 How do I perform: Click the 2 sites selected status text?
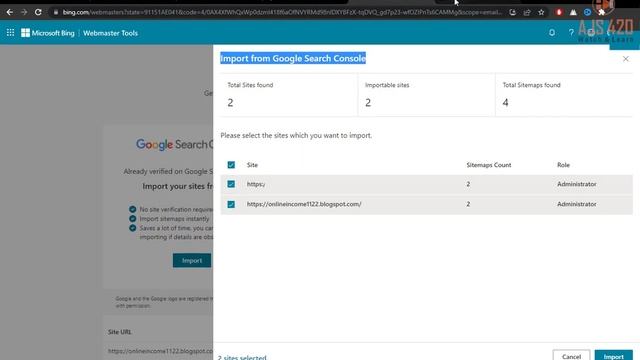click(242, 357)
